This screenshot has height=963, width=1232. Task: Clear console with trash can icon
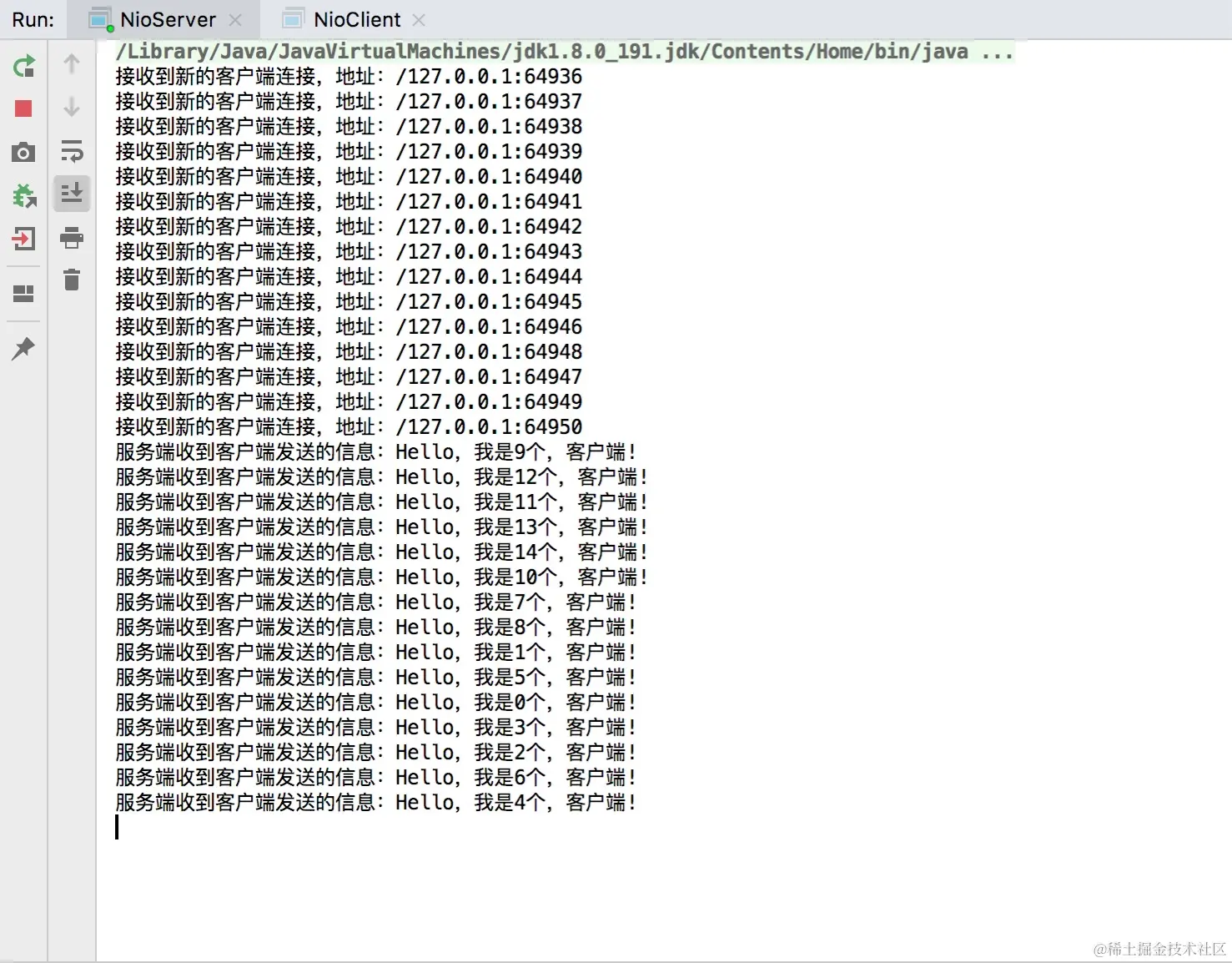(72, 280)
